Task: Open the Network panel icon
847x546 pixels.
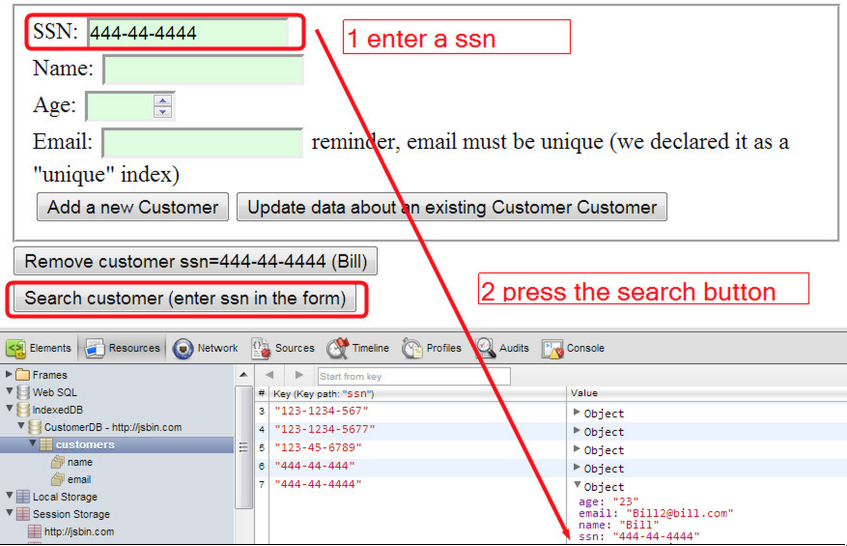Action: pyautogui.click(x=183, y=349)
